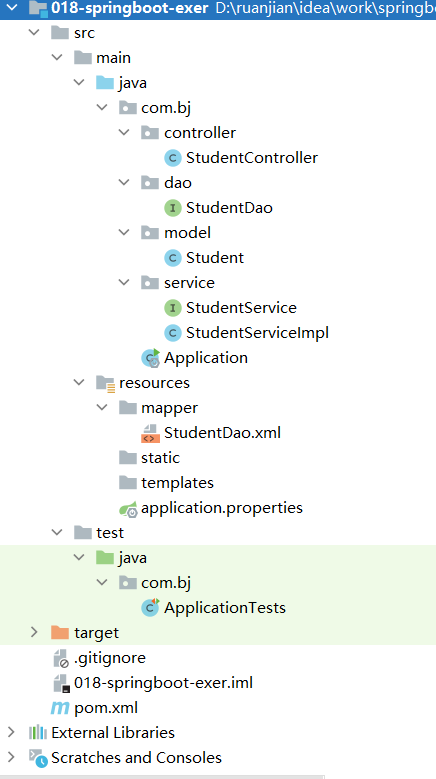The height and width of the screenshot is (779, 436).
Task: Select the Scratches and Consoles label
Action: coord(137,758)
